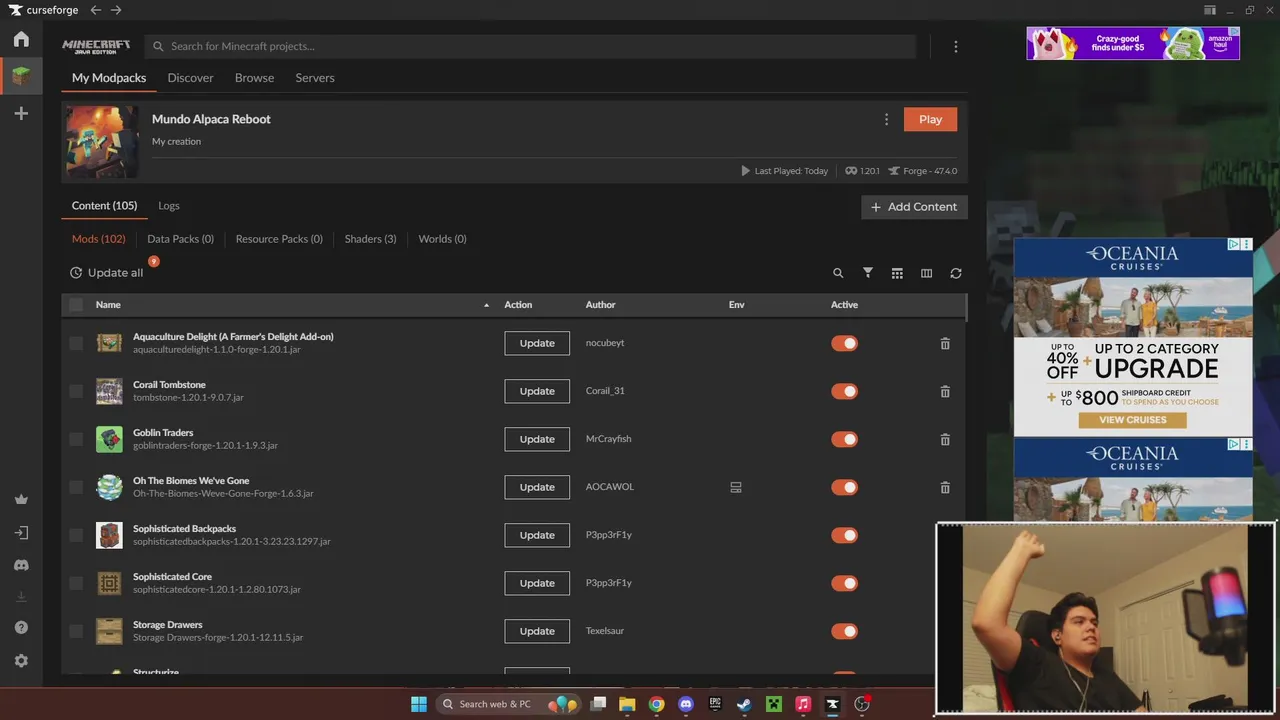Image resolution: width=1280 pixels, height=720 pixels.
Task: Toggle Oh The Biomes We've Gone active switch
Action: point(844,487)
